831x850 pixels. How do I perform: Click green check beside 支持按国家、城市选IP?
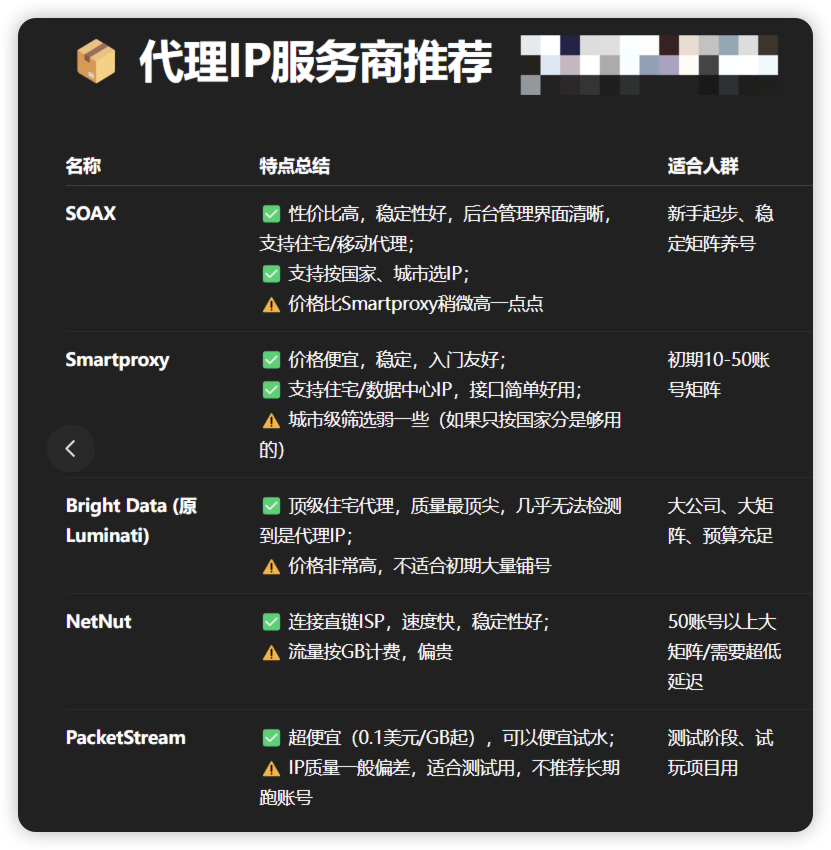(x=271, y=274)
